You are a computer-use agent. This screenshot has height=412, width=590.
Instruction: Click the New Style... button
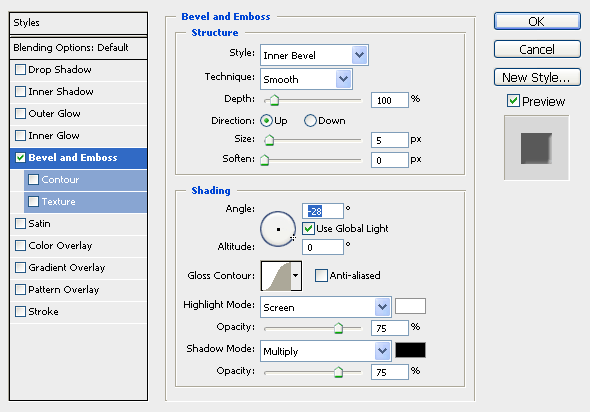537,78
